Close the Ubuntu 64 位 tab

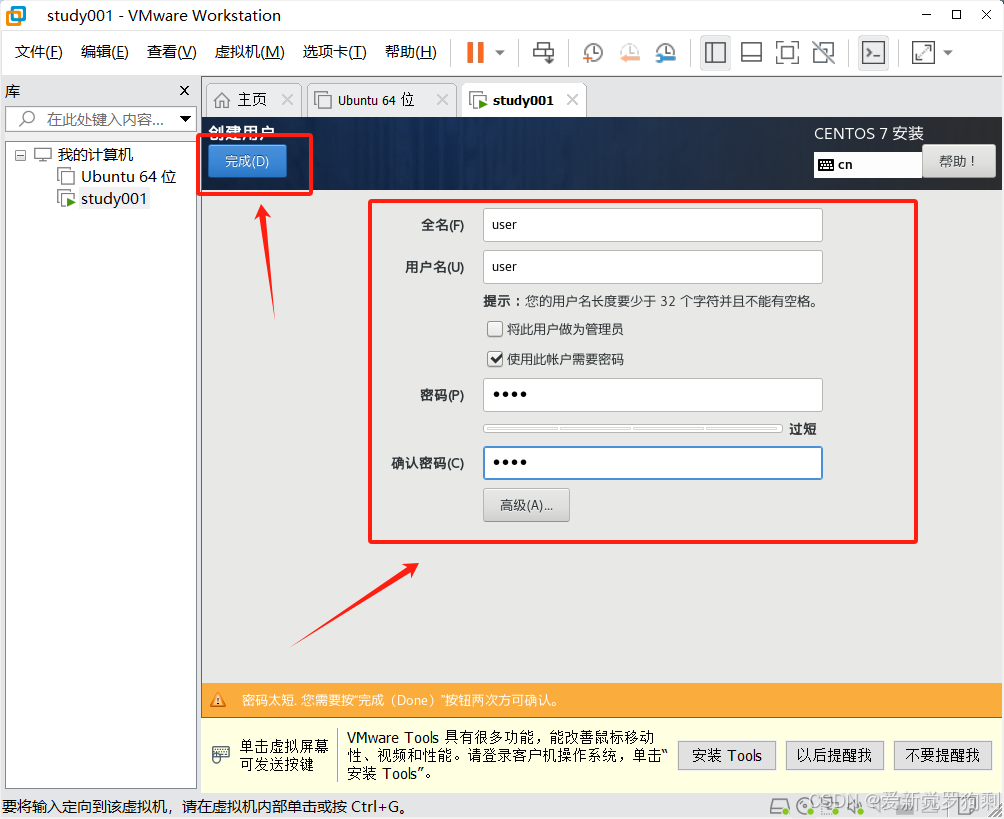click(442, 100)
